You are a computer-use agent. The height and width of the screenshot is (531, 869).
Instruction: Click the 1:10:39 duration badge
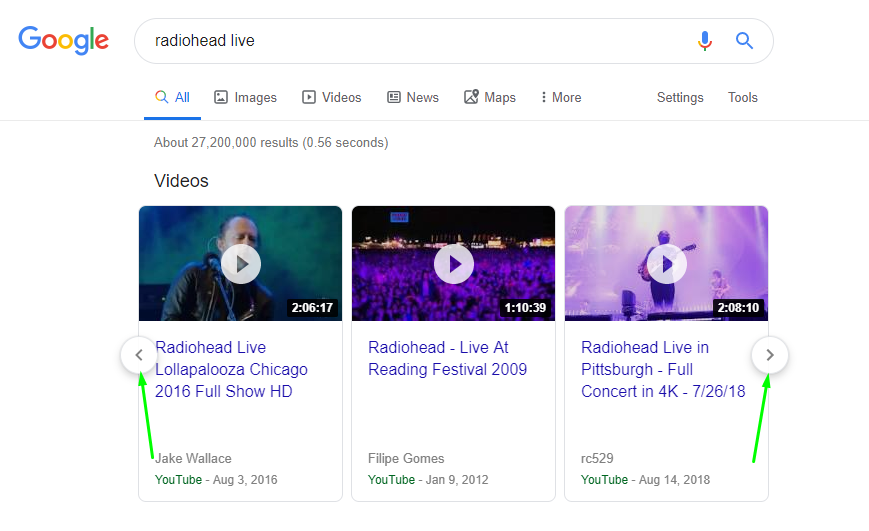click(x=525, y=308)
